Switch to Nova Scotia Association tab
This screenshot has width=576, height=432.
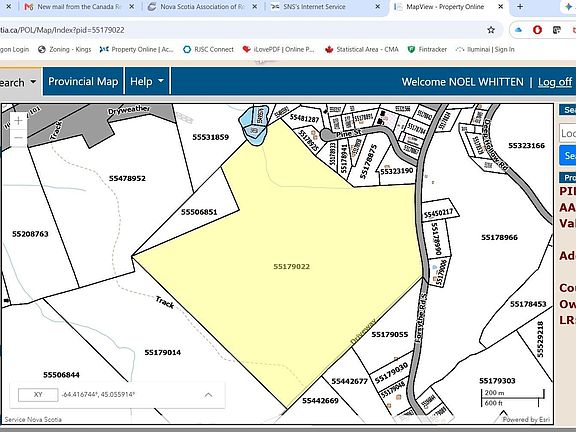pos(198,7)
